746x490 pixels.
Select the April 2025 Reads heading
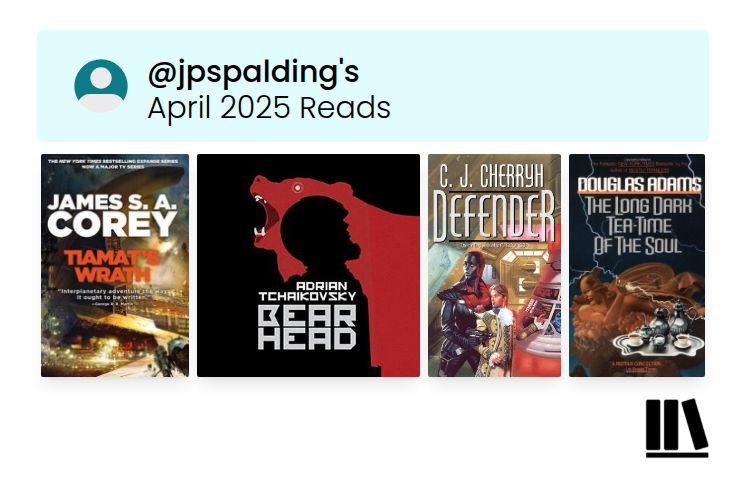(269, 108)
